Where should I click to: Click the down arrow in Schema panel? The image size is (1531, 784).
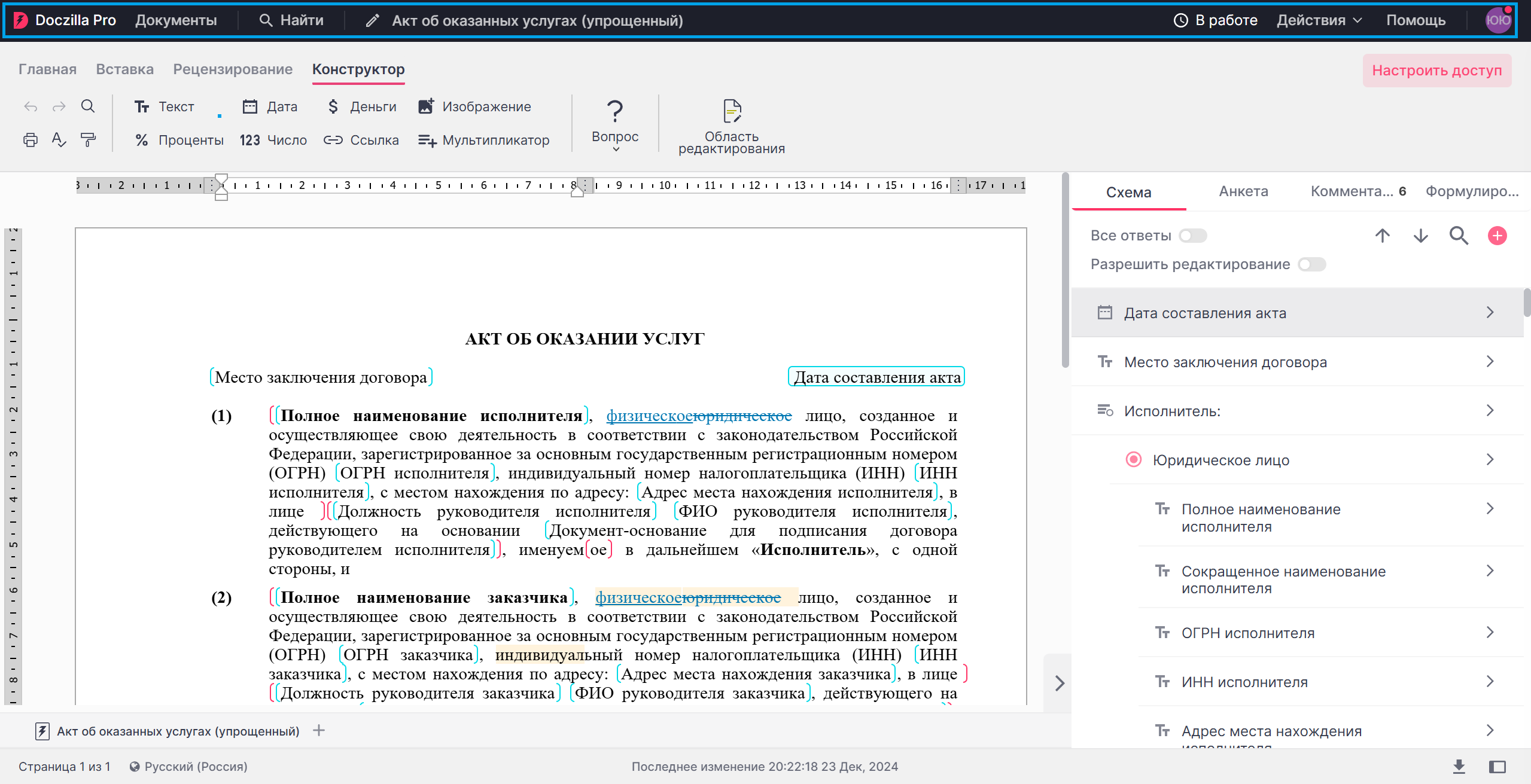tap(1420, 236)
